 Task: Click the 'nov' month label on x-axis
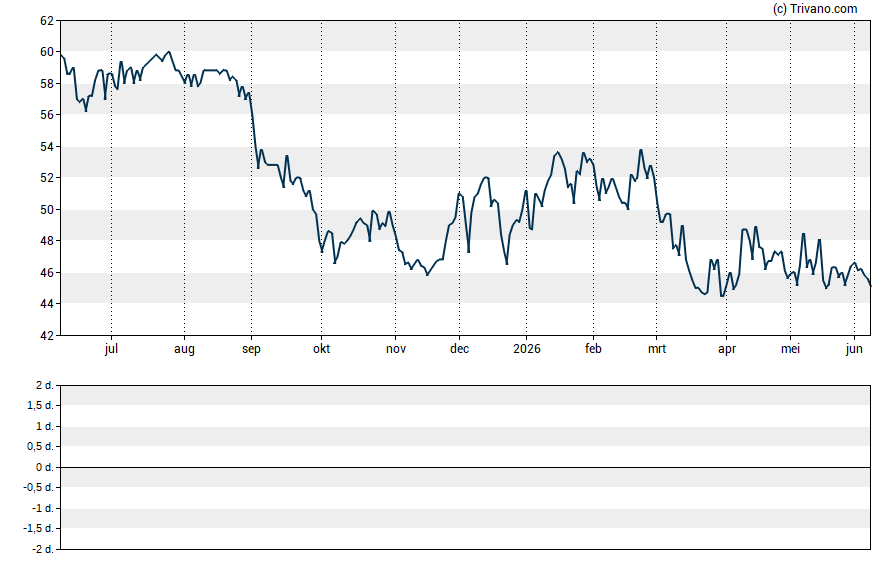tap(396, 349)
